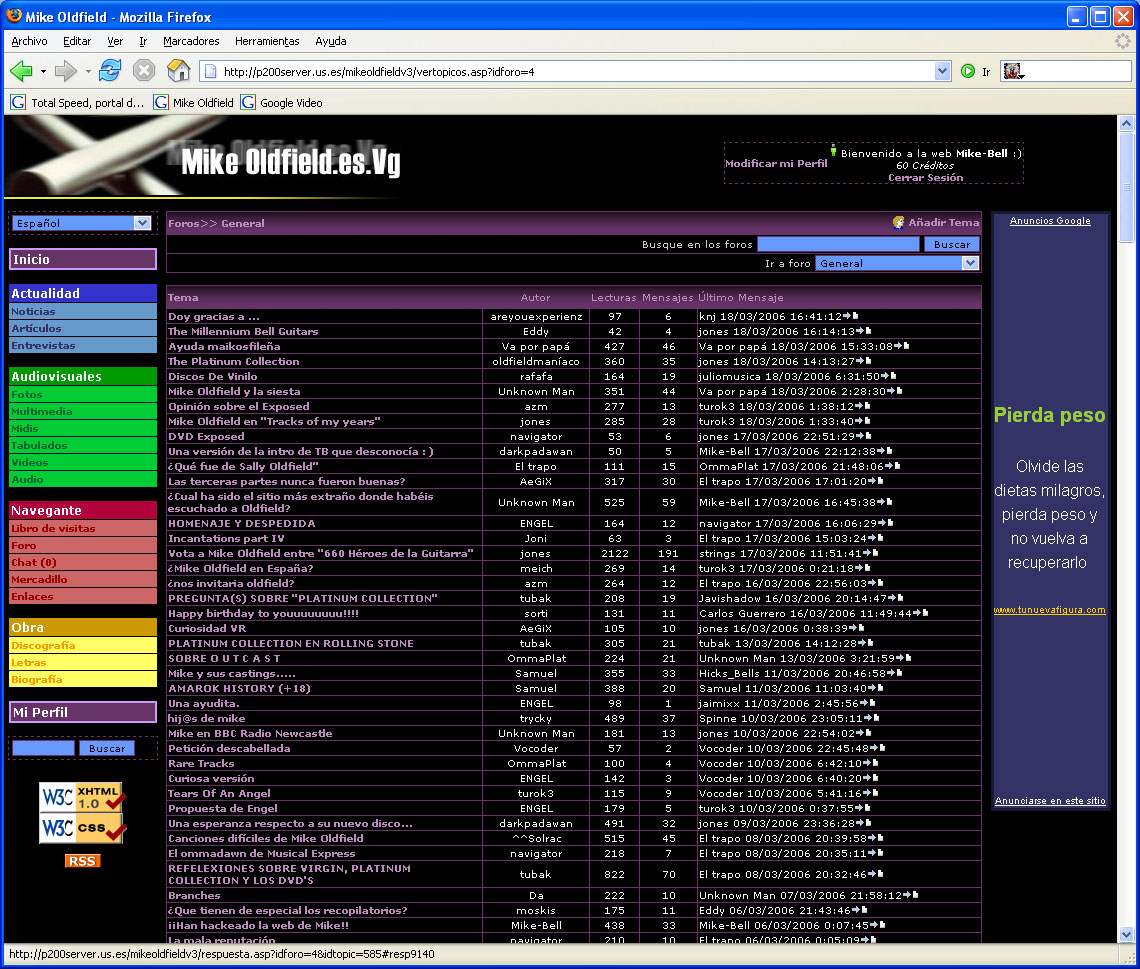Open the Archivo menu

tap(30, 41)
